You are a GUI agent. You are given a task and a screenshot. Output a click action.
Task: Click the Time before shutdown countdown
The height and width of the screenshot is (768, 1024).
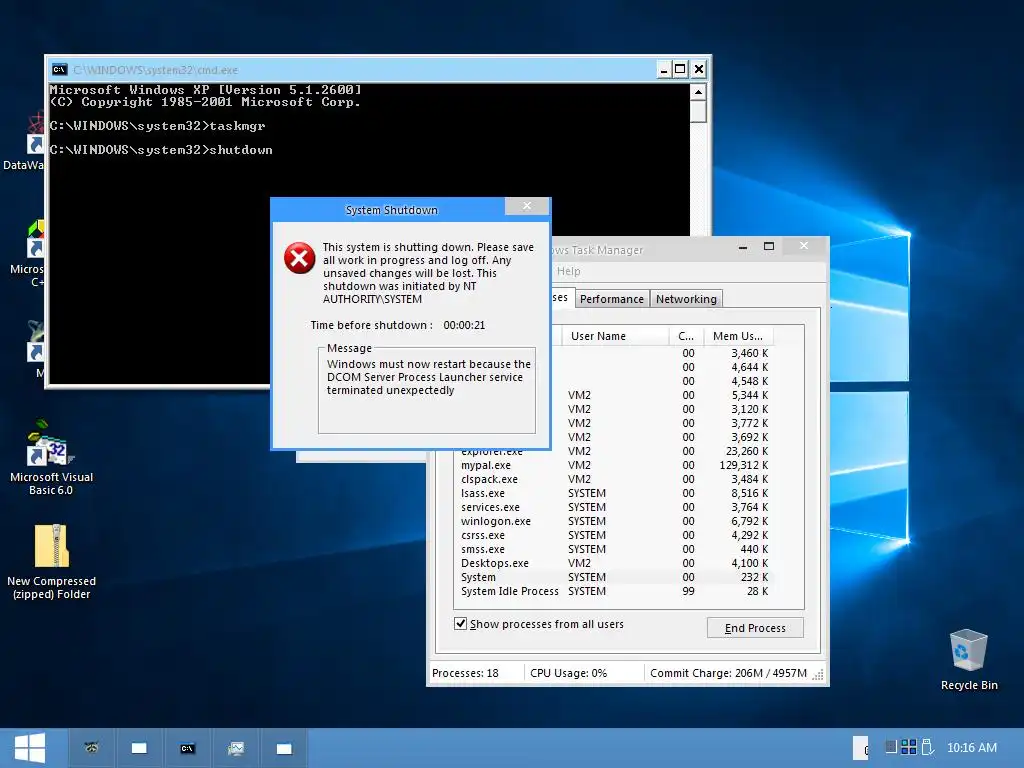click(464, 325)
